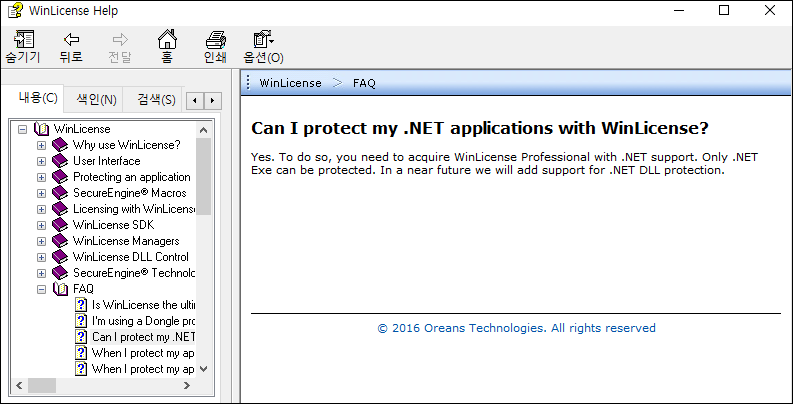Click the tree horizontal scrollbar right arrow
The image size is (793, 404).
coord(187,385)
